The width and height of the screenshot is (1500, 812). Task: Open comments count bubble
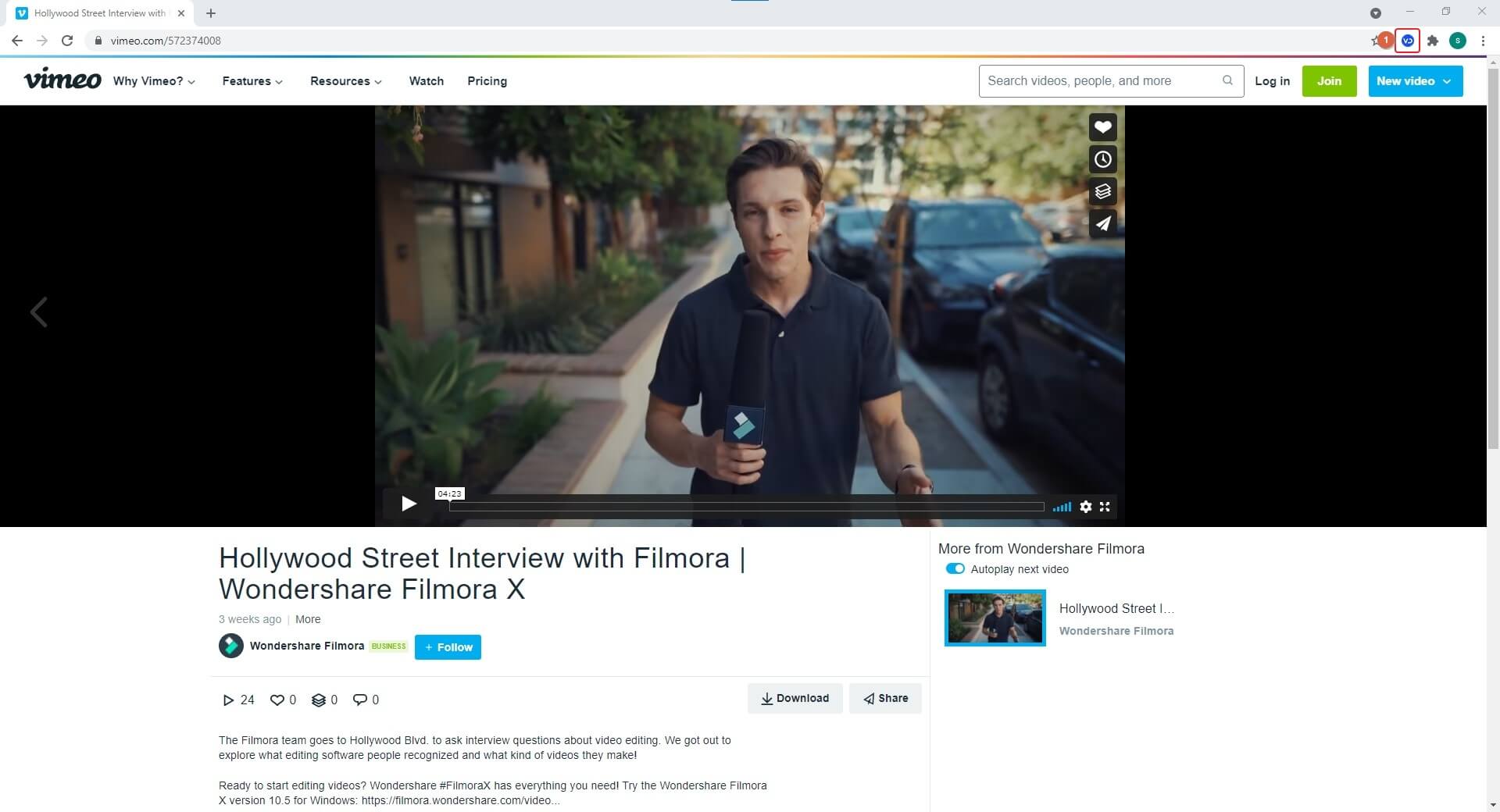tap(366, 700)
